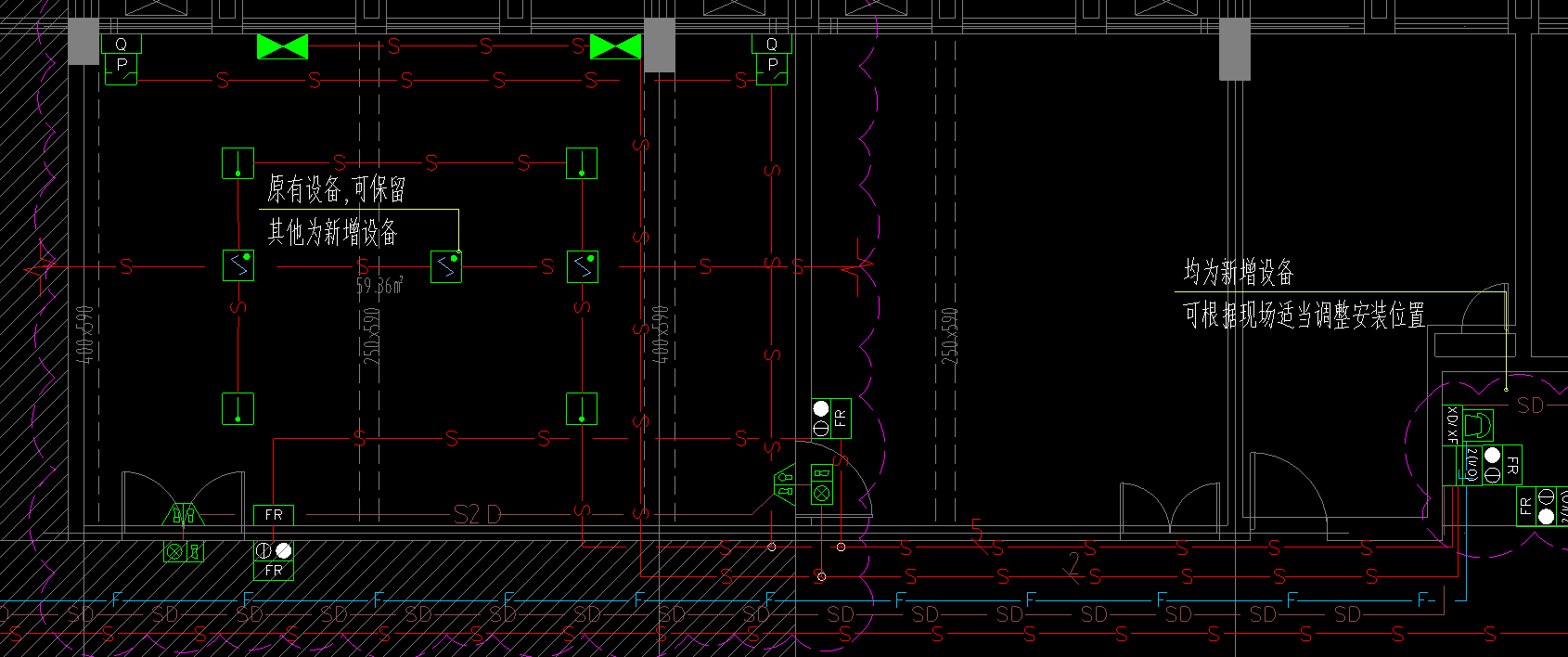
Task: Select green trapezoid symbol near center quarter-circle door
Action: coord(785,483)
